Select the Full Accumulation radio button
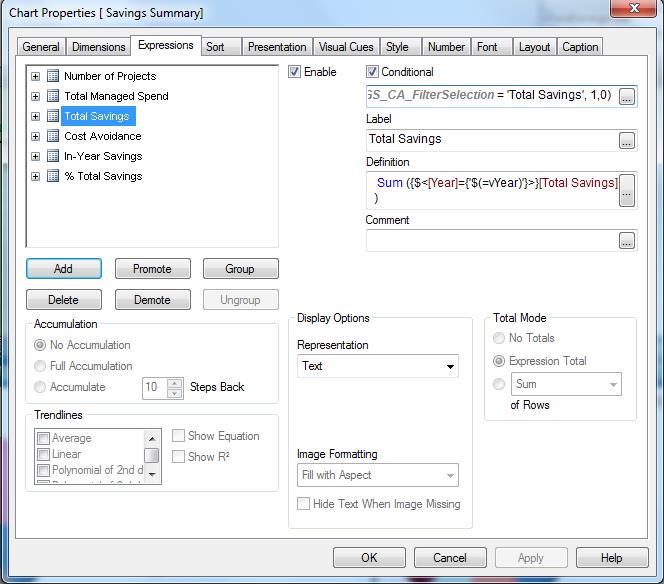 pos(40,366)
